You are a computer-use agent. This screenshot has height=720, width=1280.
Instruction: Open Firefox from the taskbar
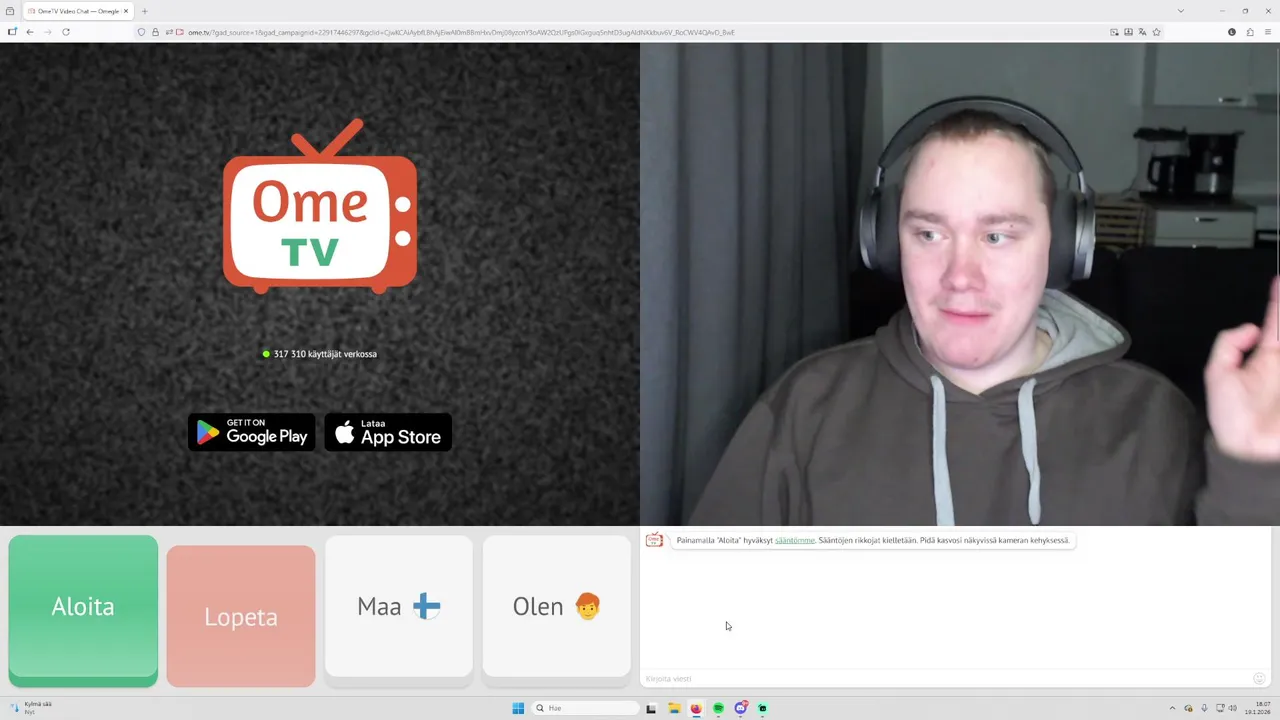(x=696, y=708)
